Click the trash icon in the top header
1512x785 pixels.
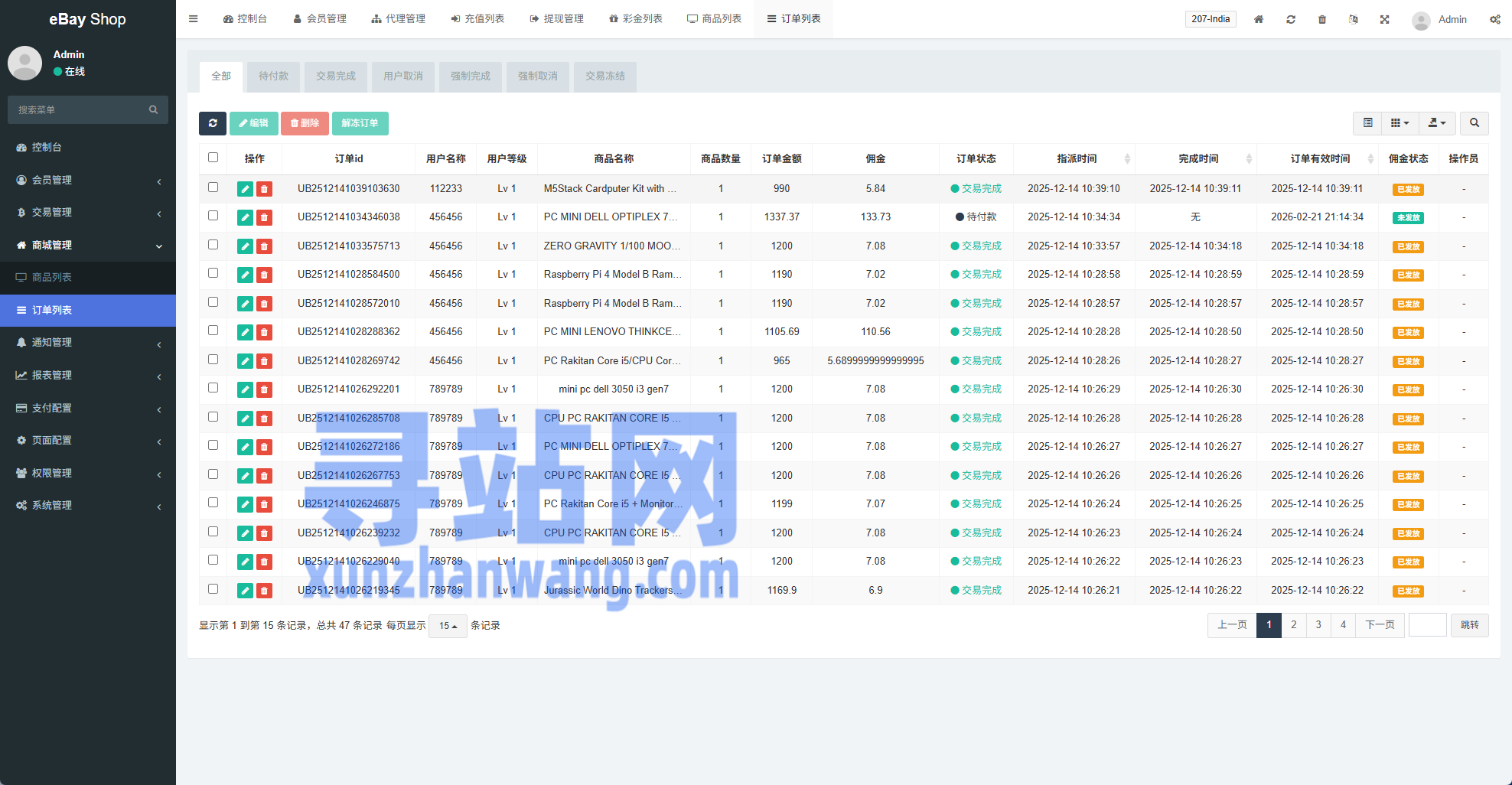[1322, 19]
